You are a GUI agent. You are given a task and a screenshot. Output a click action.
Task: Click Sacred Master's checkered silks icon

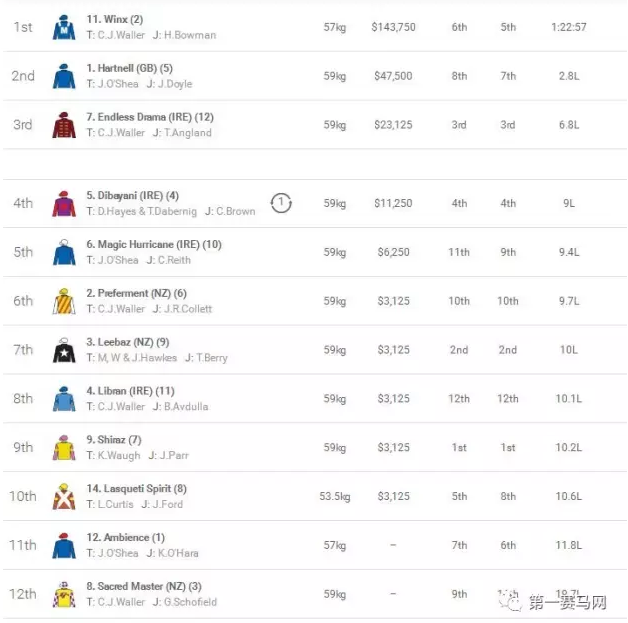pos(64,595)
